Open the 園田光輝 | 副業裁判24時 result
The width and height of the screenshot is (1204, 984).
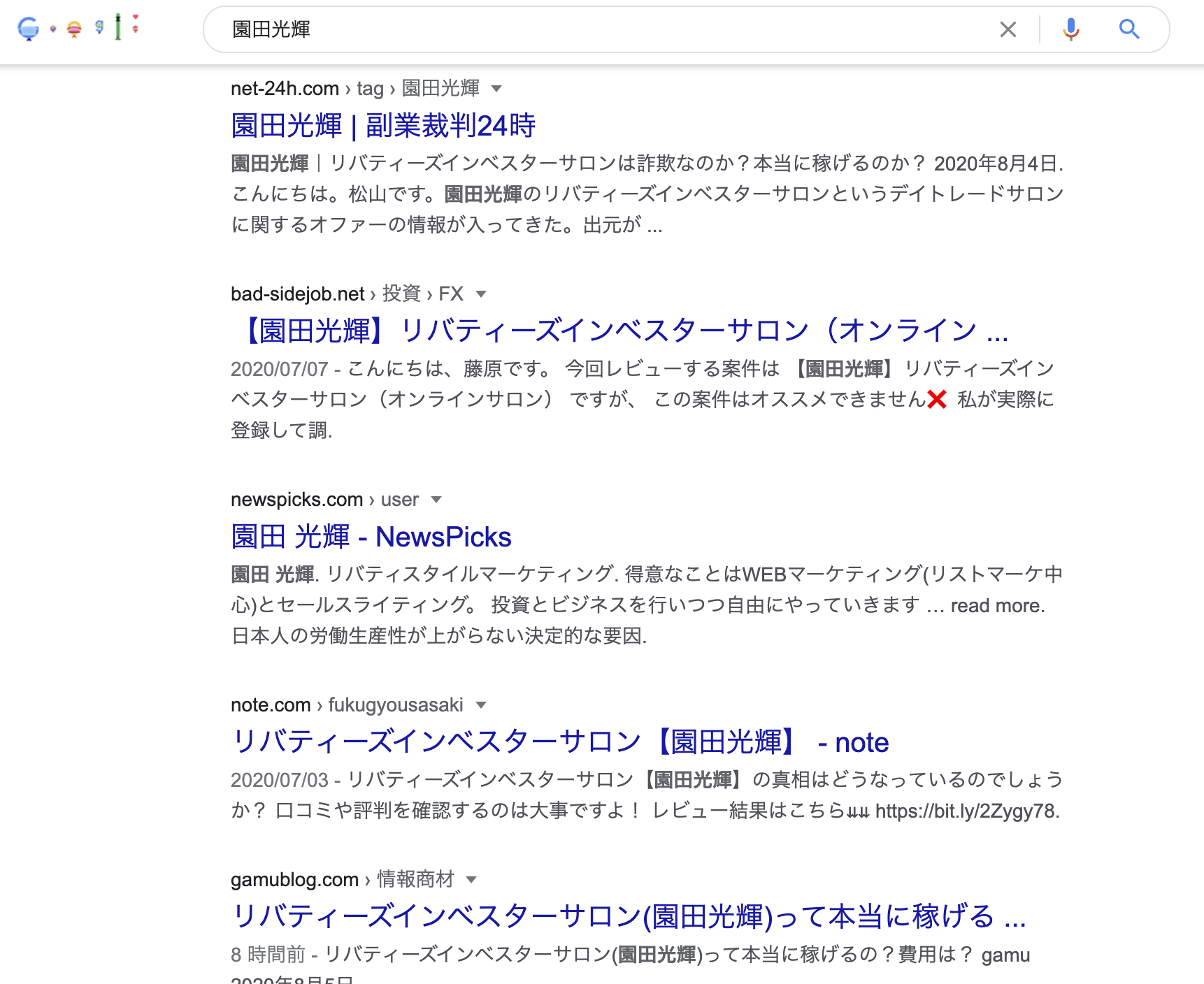383,126
